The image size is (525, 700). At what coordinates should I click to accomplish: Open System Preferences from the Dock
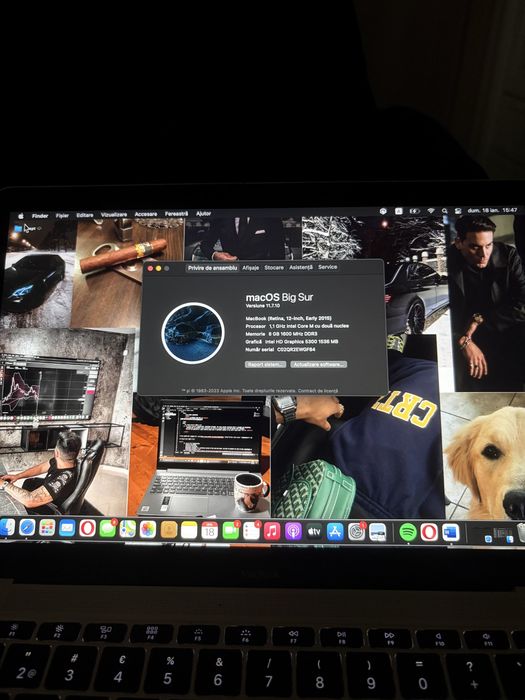tap(356, 532)
